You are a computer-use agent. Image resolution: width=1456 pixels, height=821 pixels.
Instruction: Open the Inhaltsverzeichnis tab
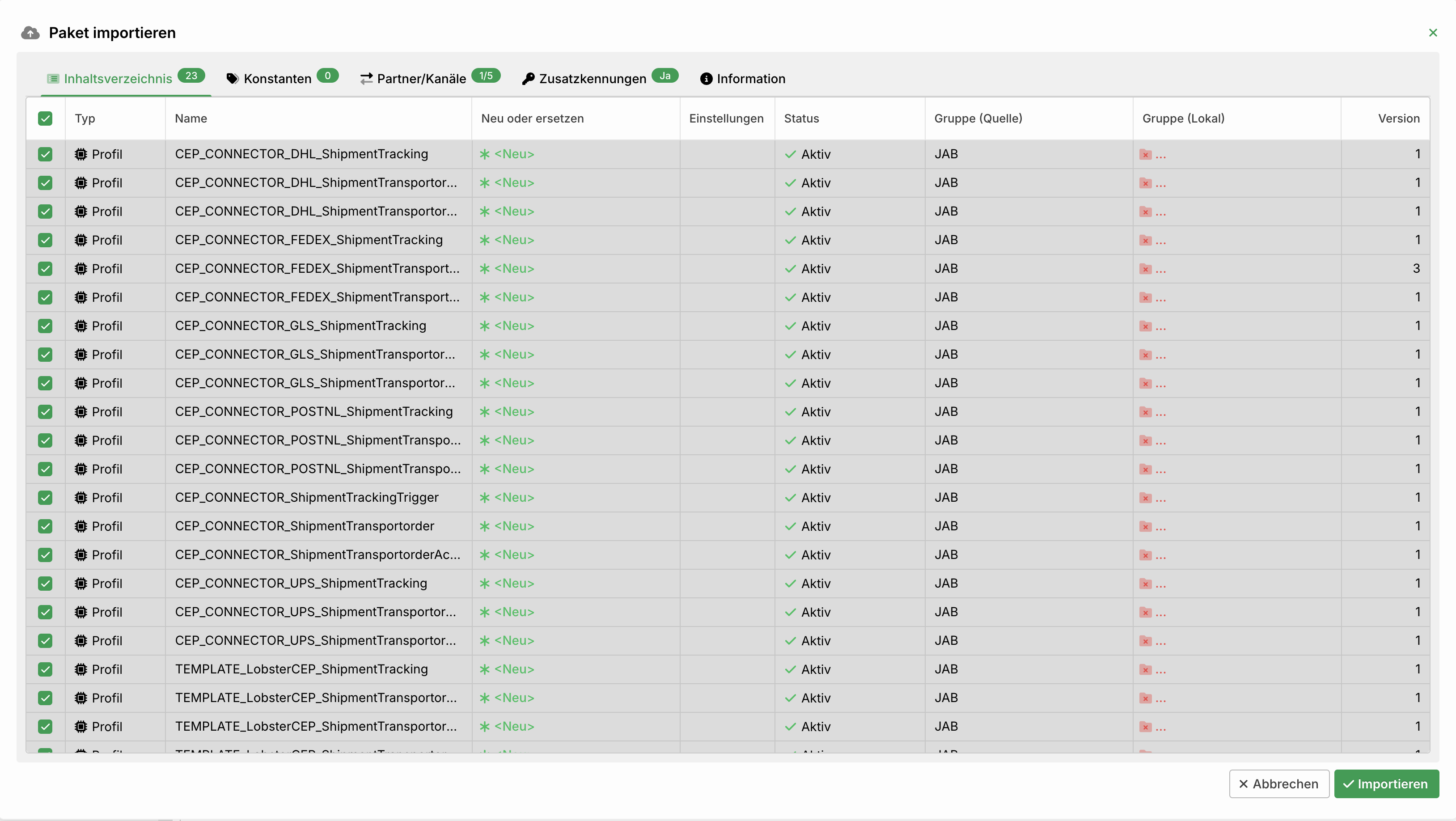pos(126,79)
